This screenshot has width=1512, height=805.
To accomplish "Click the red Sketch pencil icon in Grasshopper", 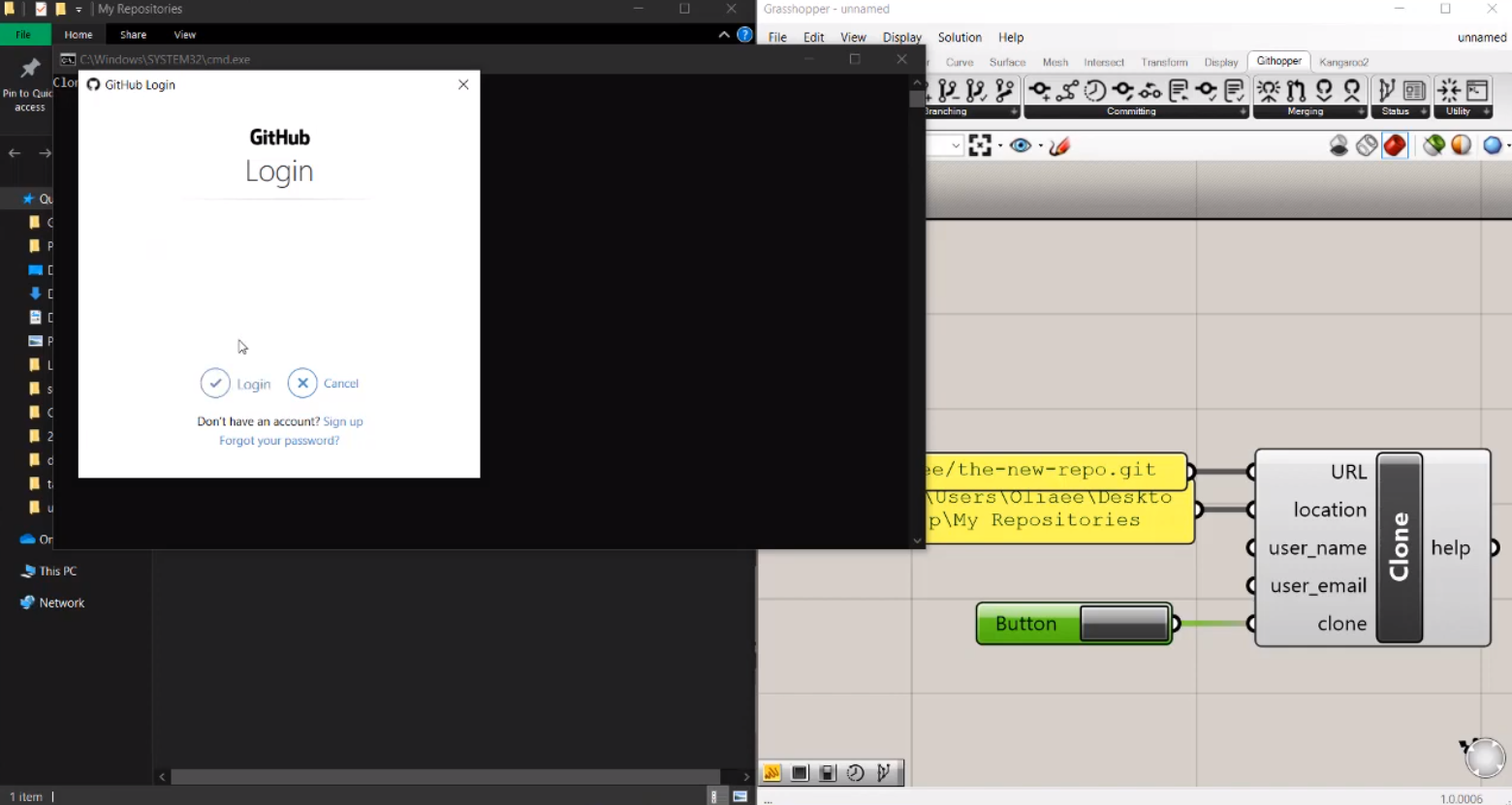I will (x=1059, y=145).
